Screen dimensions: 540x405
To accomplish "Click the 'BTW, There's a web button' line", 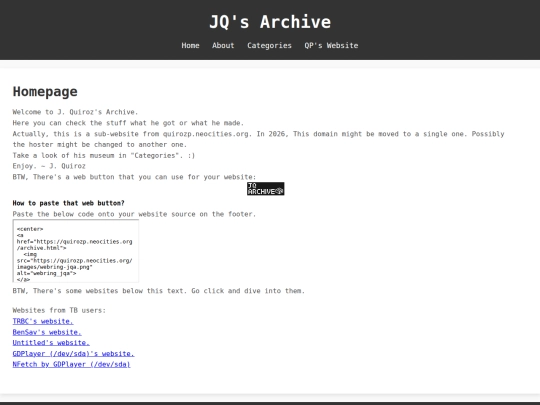I will (134, 177).
